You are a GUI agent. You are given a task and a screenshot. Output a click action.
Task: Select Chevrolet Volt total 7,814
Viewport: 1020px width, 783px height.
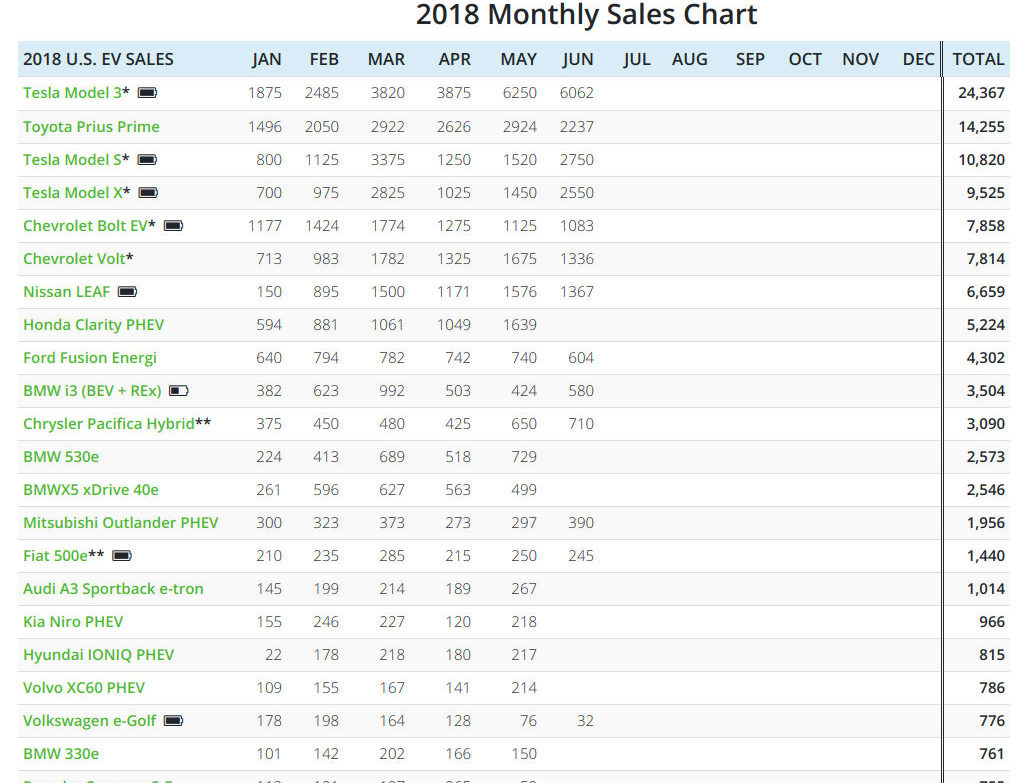pos(986,259)
